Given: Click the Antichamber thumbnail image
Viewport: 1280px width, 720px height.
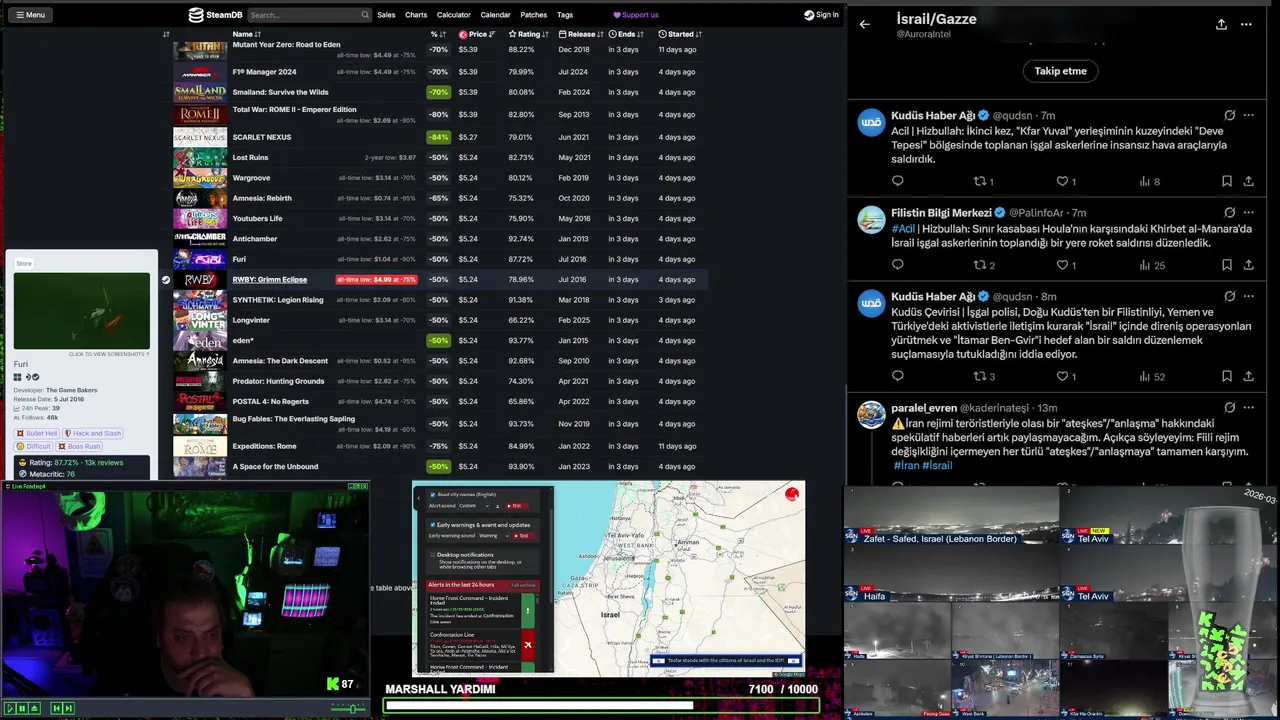Looking at the screenshot, I should 200,239.
